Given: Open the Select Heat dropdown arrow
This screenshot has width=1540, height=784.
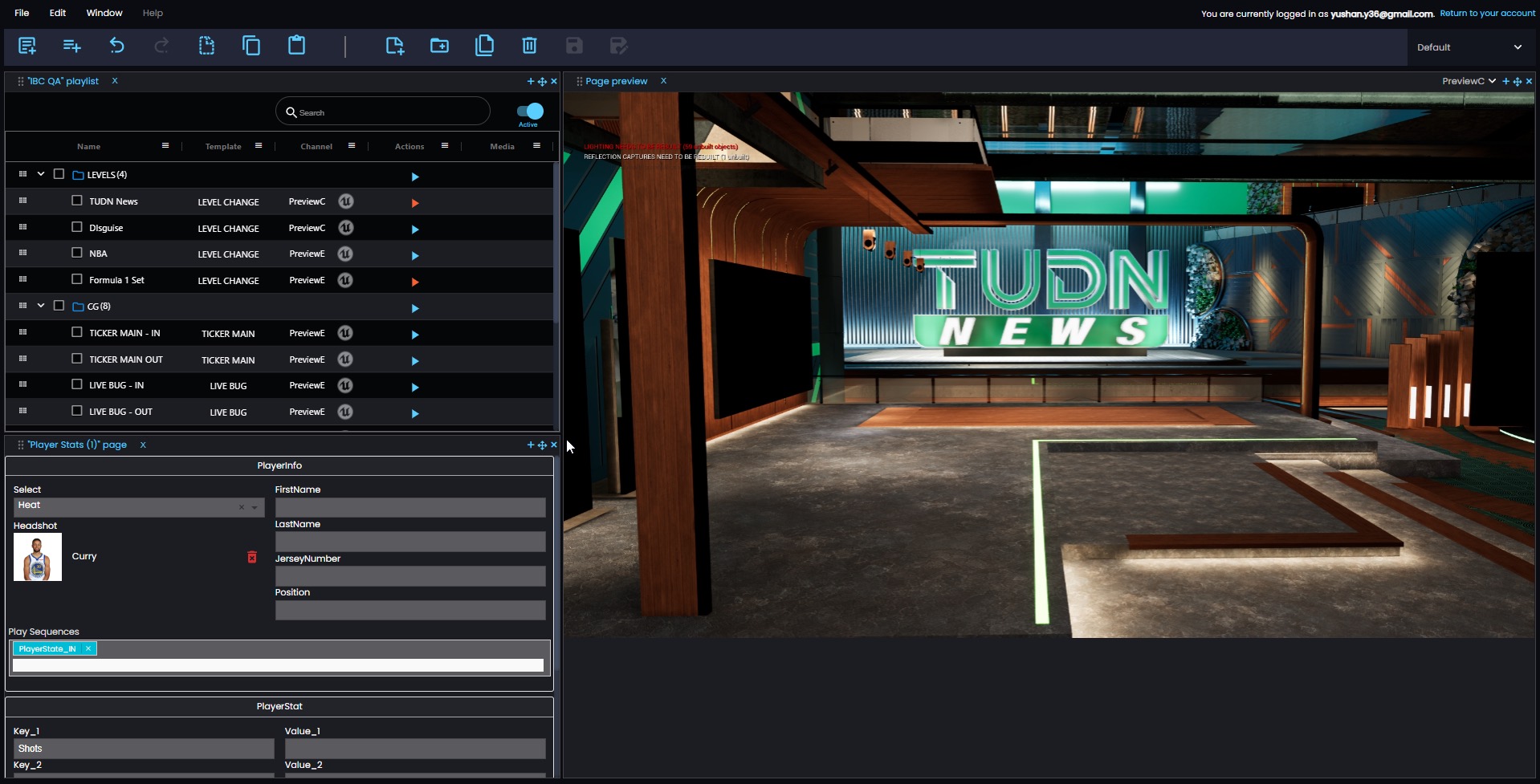Looking at the screenshot, I should pos(255,507).
